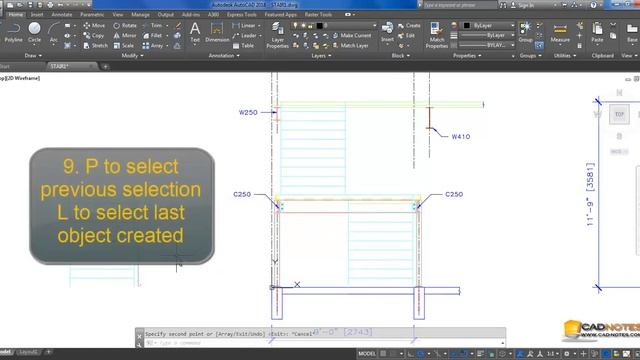Click the search keyword input box
This screenshot has height=360, width=640.
pos(460,5)
